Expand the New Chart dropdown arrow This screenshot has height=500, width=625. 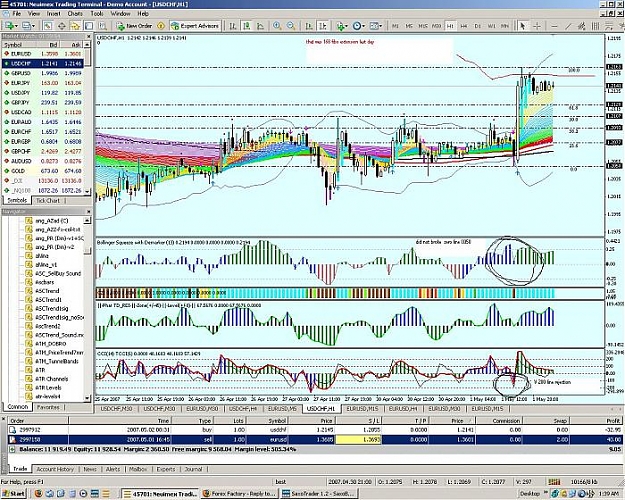click(x=16, y=26)
